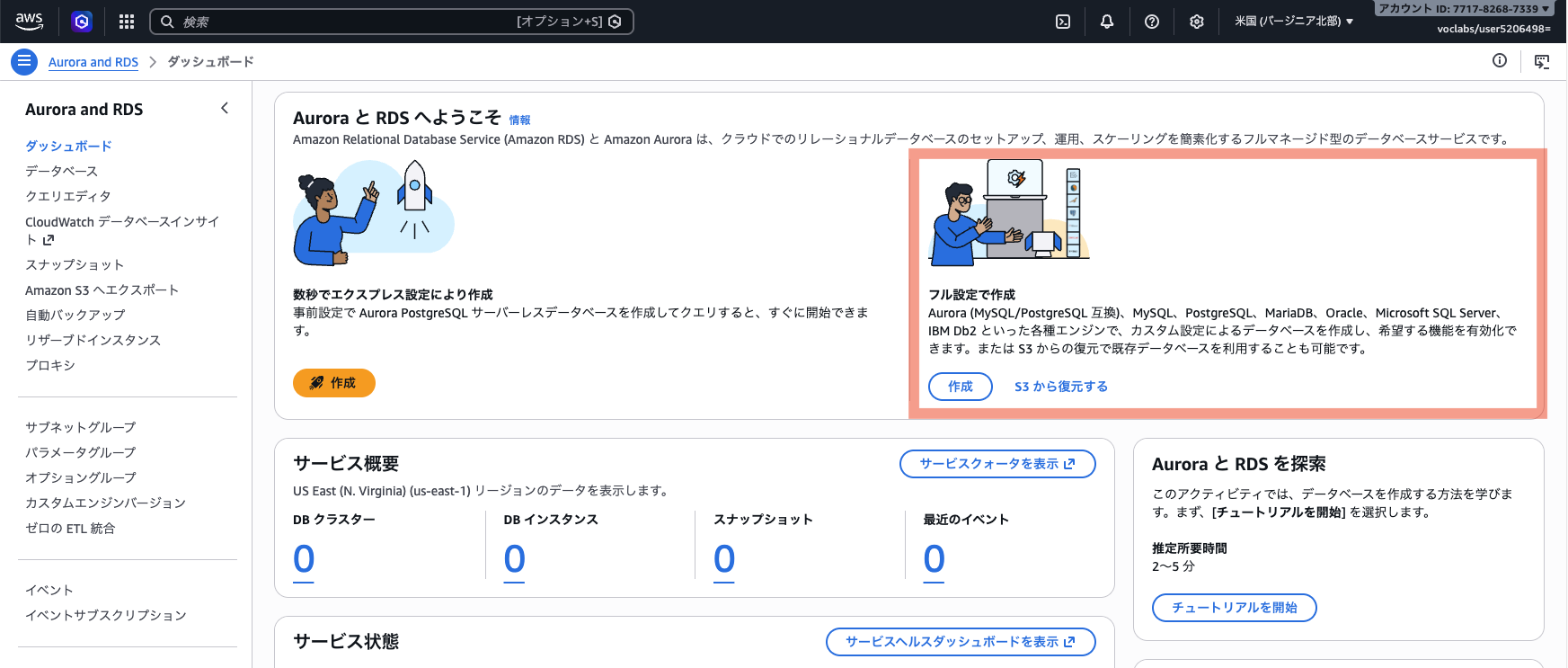Open データベース in the sidebar

[x=61, y=171]
